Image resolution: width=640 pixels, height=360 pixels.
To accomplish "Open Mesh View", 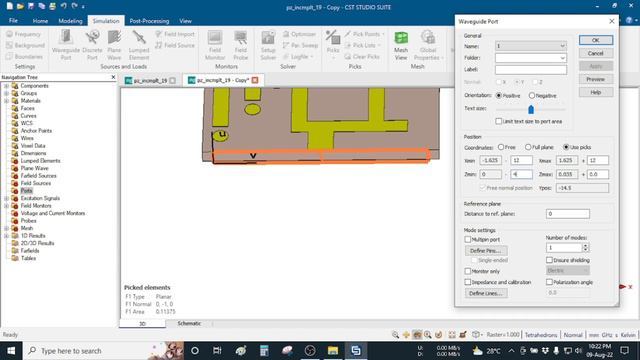I will [401, 45].
